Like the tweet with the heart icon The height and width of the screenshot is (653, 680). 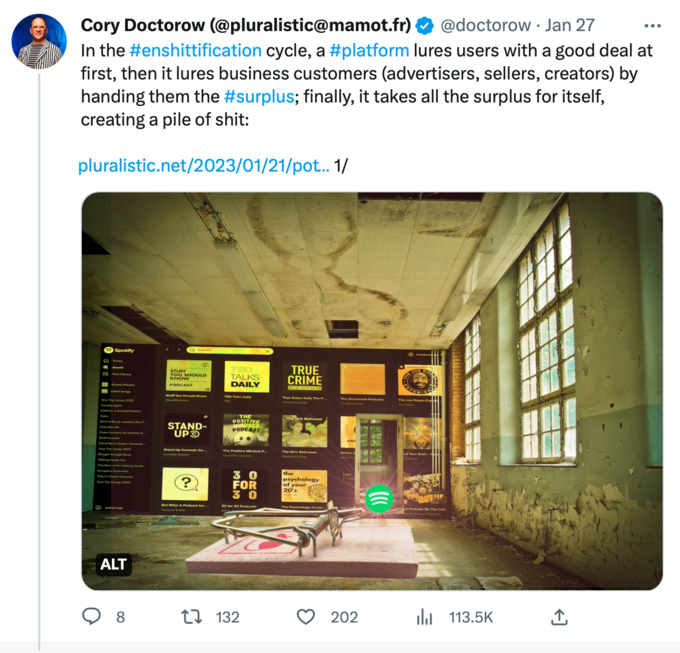coord(307,616)
